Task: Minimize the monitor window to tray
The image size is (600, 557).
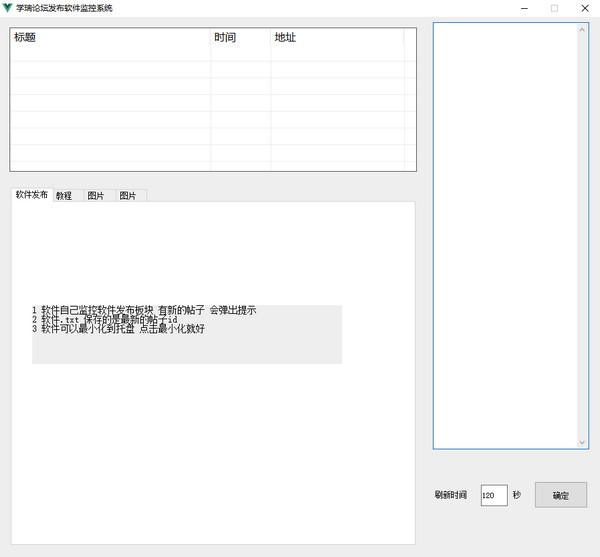Action: [521, 8]
